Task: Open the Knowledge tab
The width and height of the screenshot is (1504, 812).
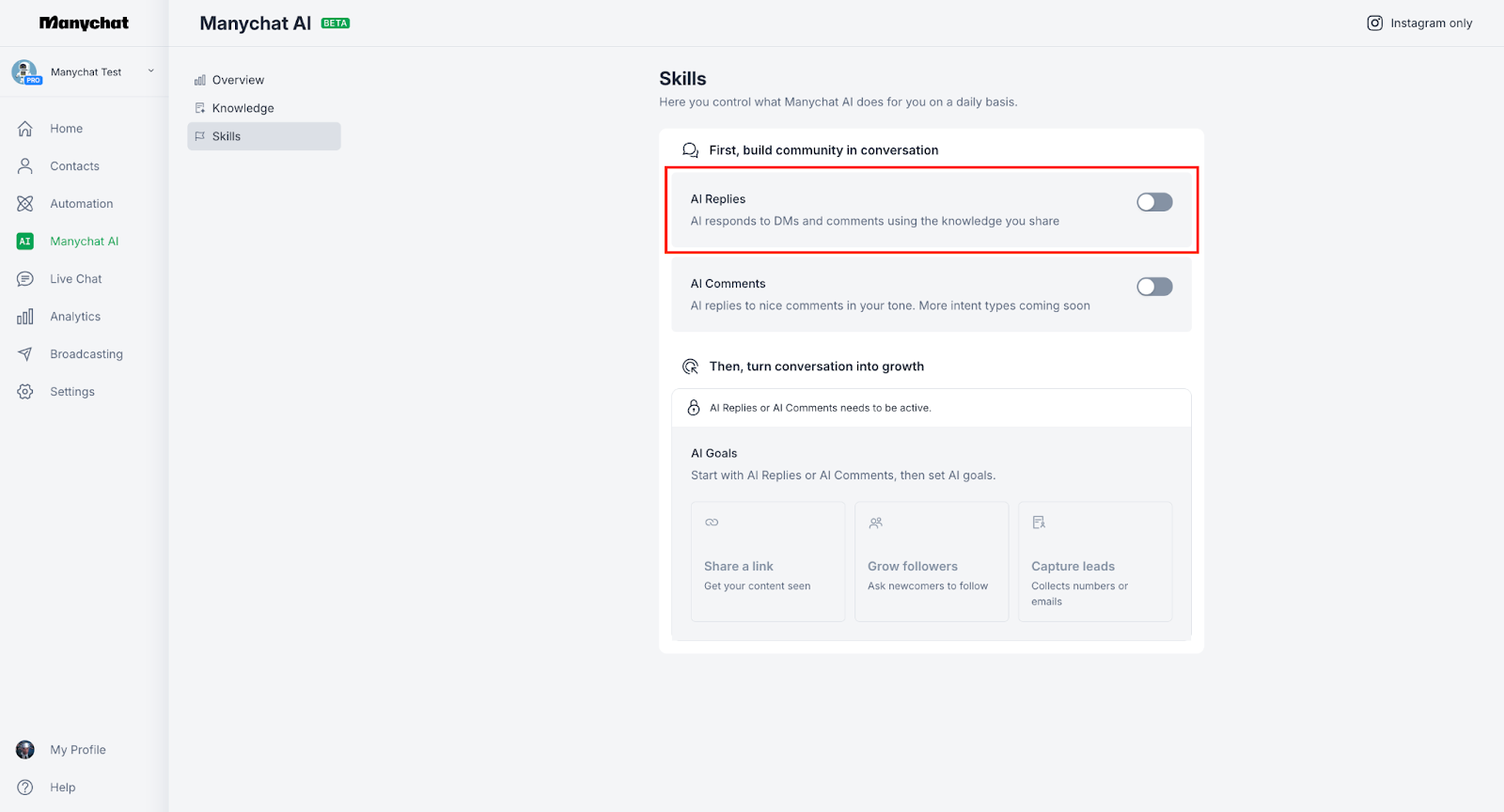Action: click(x=243, y=108)
